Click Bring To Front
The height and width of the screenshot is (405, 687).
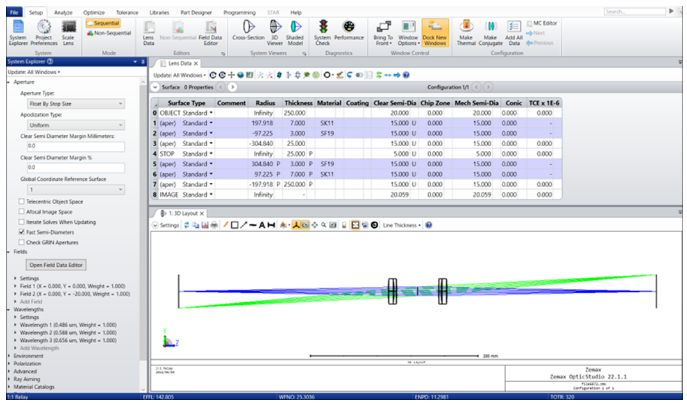[383, 33]
